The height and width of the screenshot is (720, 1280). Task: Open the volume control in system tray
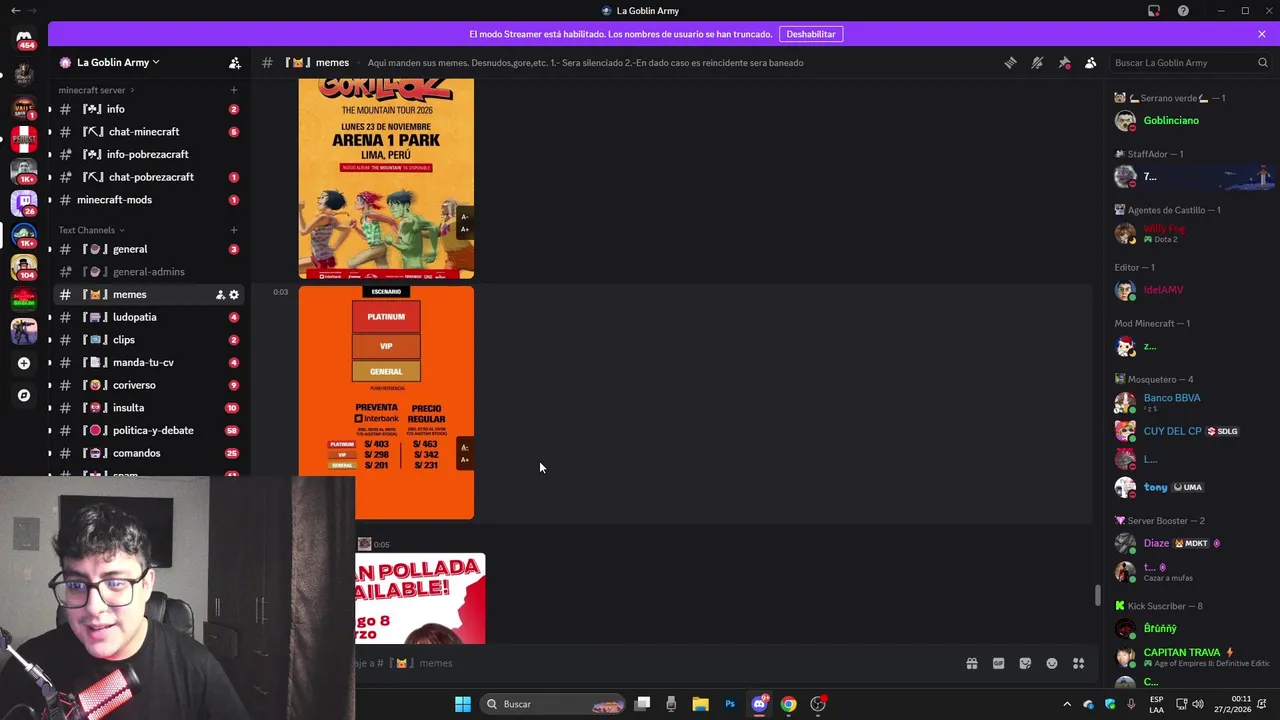click(x=1197, y=704)
